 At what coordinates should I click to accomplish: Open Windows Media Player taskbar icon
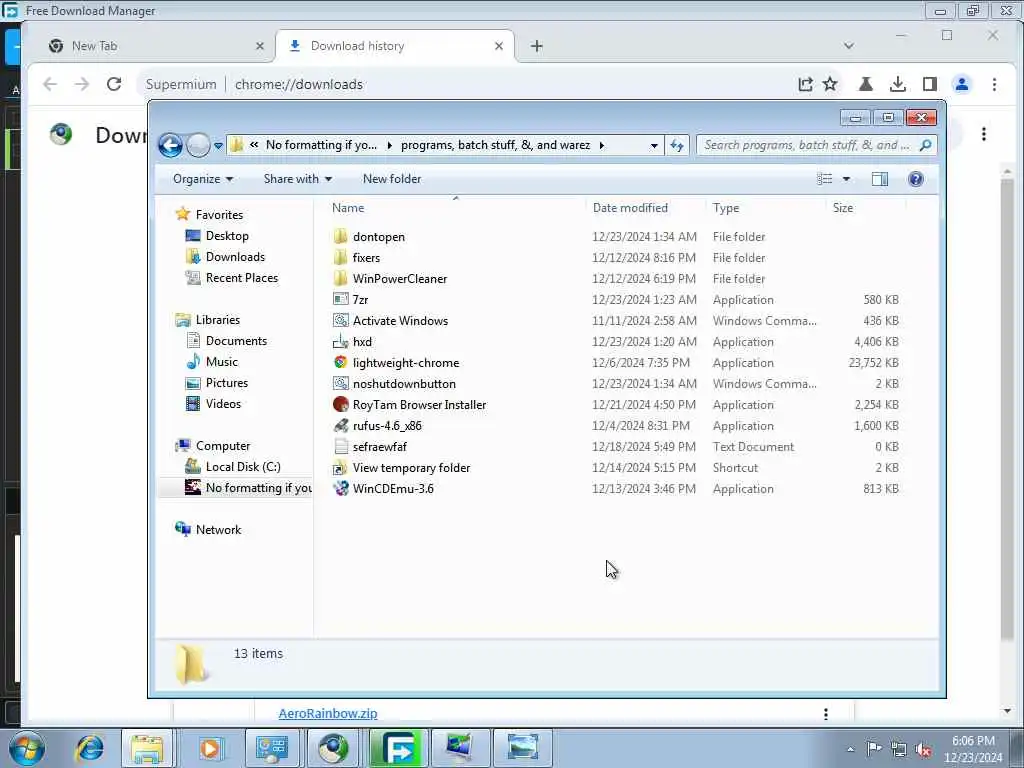click(x=210, y=748)
